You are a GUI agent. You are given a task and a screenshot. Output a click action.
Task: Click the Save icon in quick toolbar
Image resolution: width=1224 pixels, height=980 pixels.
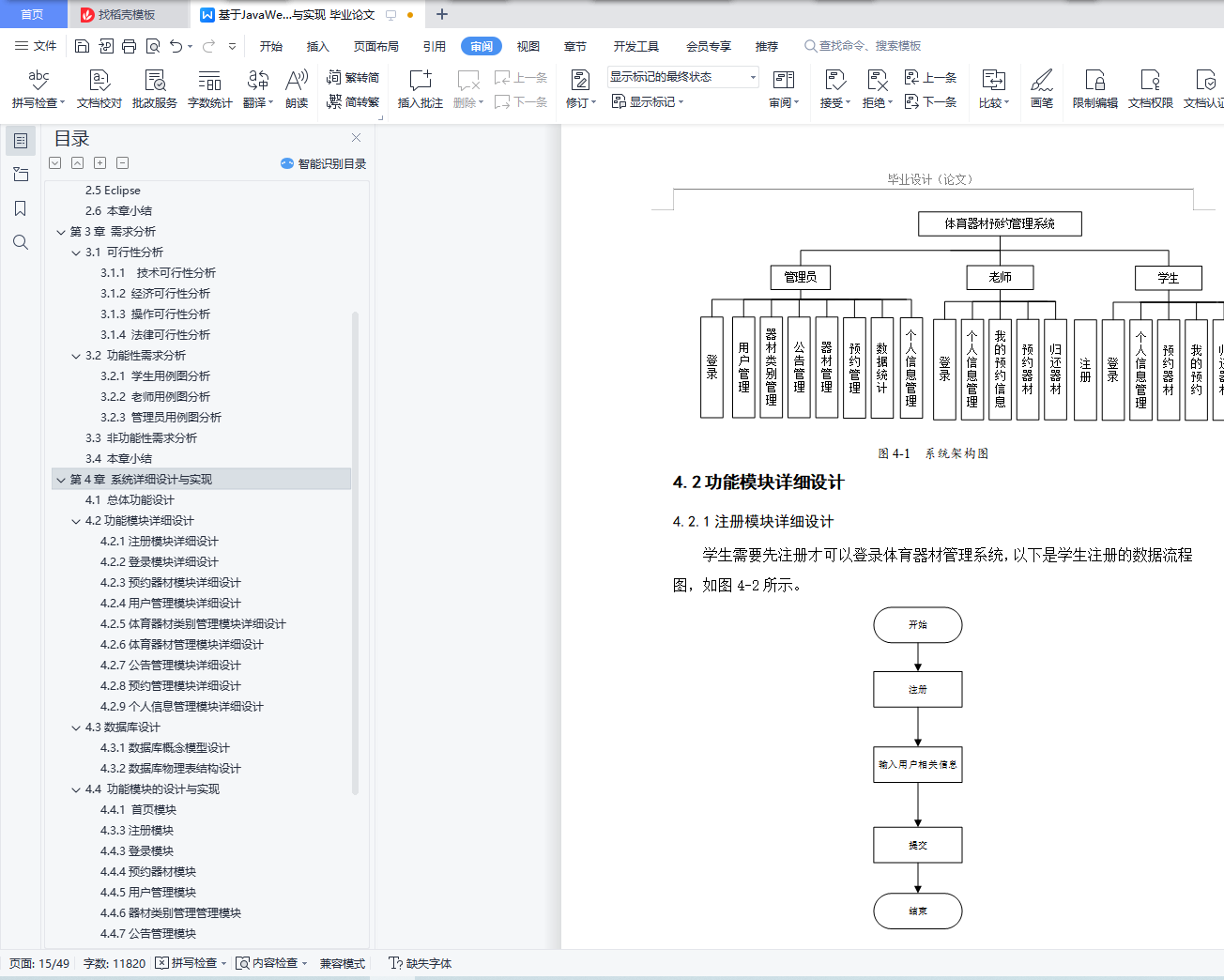[x=82, y=46]
